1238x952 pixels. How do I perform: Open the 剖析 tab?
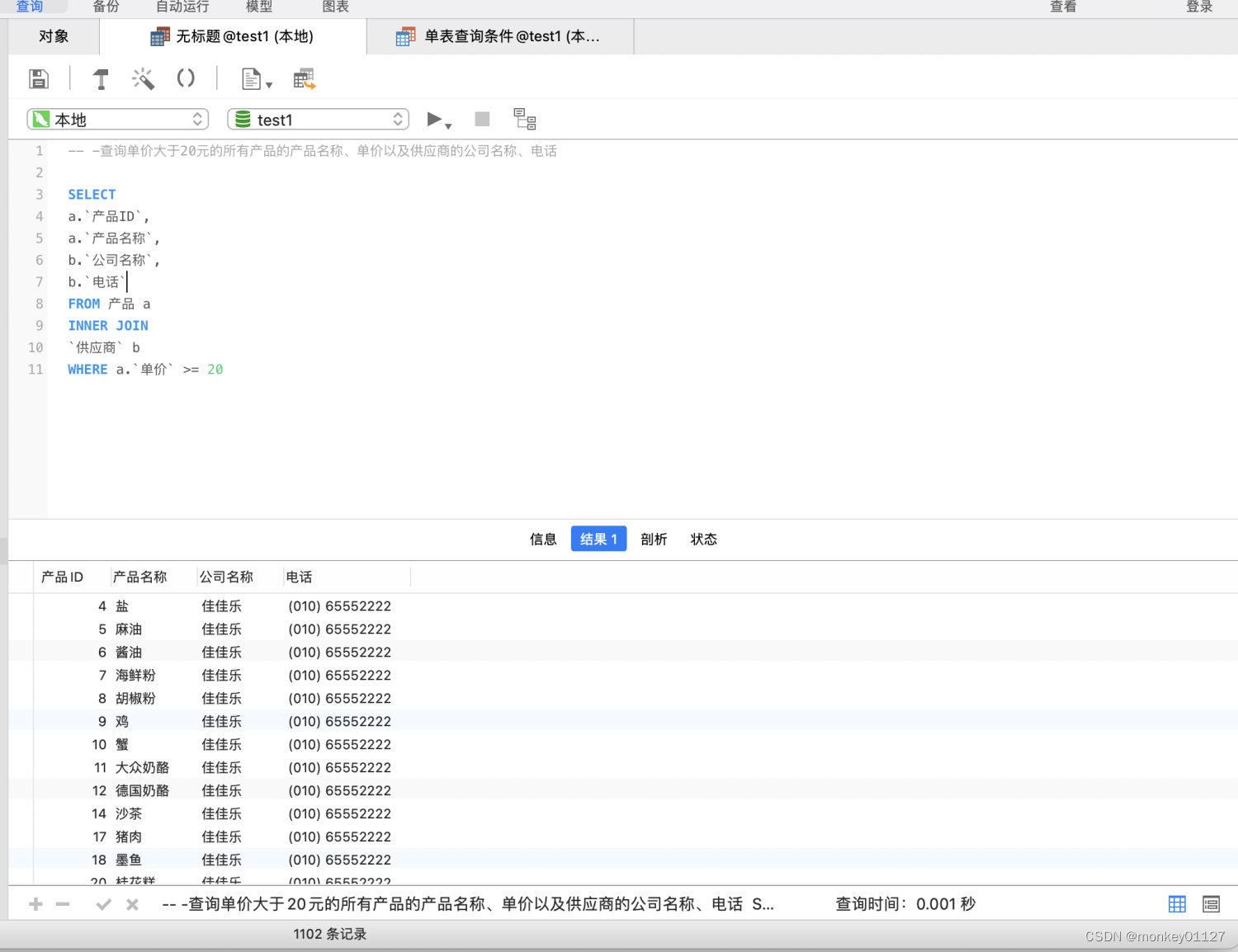pyautogui.click(x=654, y=539)
